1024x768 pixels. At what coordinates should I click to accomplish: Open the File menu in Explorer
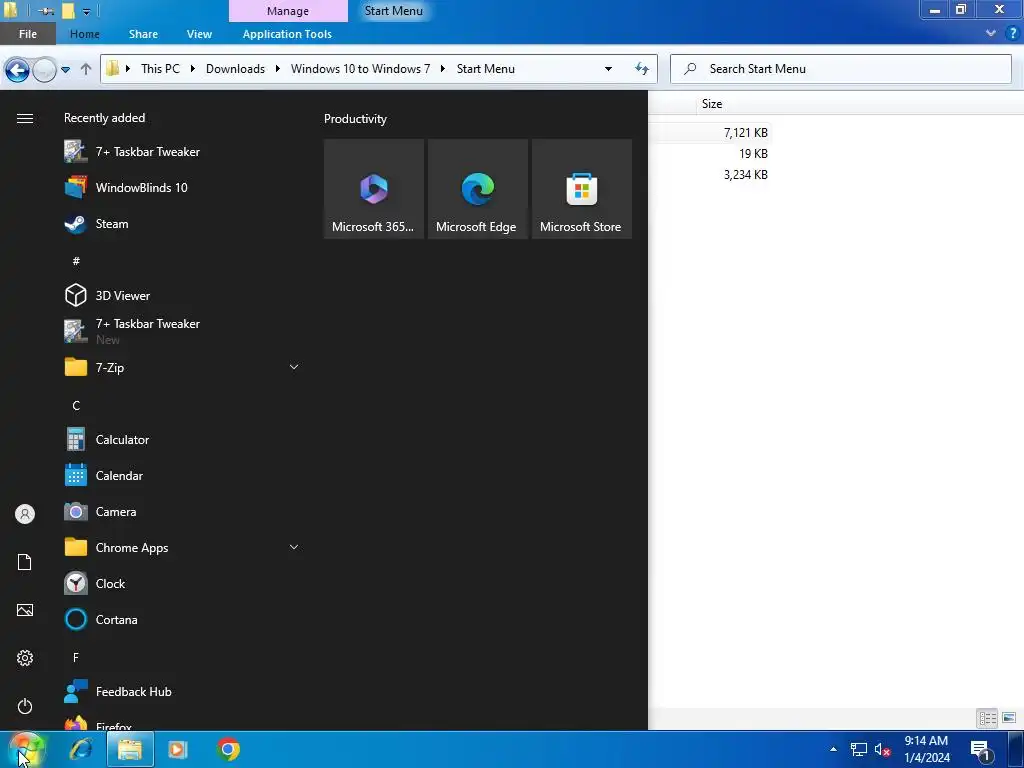pyautogui.click(x=27, y=34)
